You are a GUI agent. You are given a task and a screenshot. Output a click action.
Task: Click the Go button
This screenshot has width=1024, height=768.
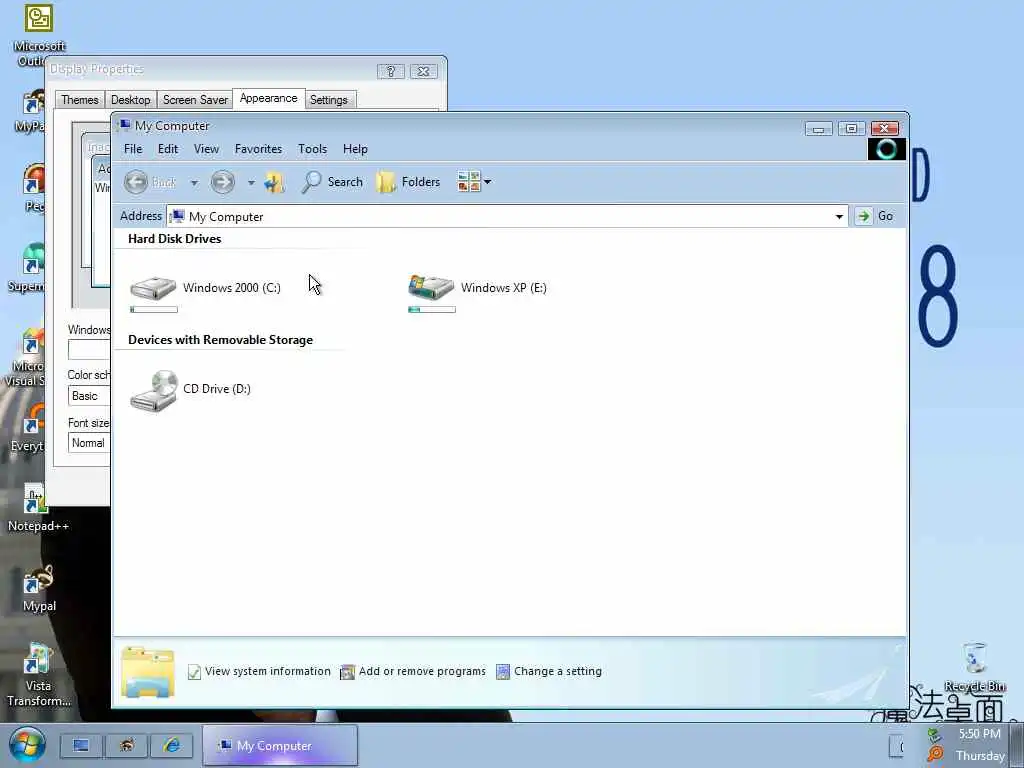tap(875, 216)
